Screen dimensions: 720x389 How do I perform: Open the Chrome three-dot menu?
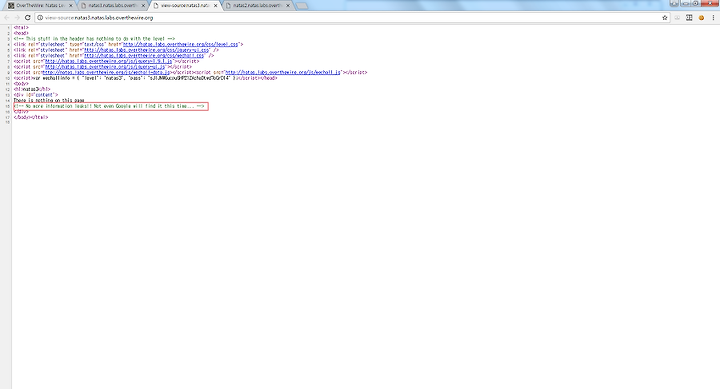point(713,18)
